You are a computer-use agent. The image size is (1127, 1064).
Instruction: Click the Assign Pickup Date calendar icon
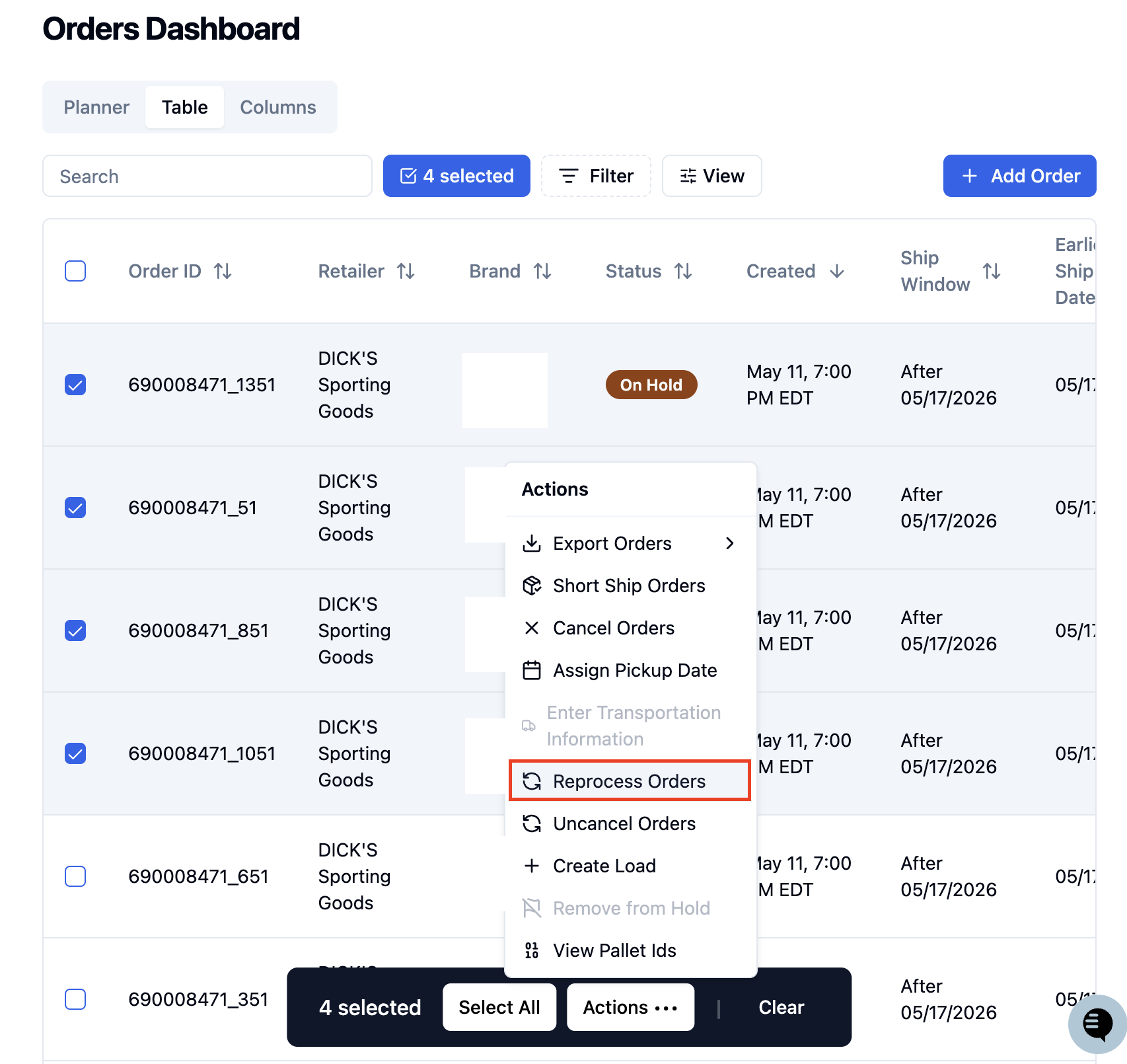coord(532,670)
